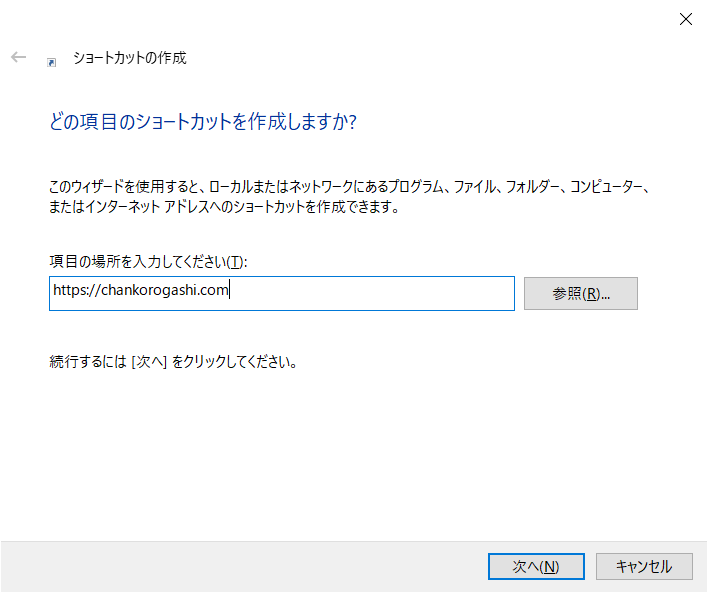This screenshot has width=708, height=593.
Task: Click the shortcut icon beside ショートカットの作成
Action: tap(51, 62)
